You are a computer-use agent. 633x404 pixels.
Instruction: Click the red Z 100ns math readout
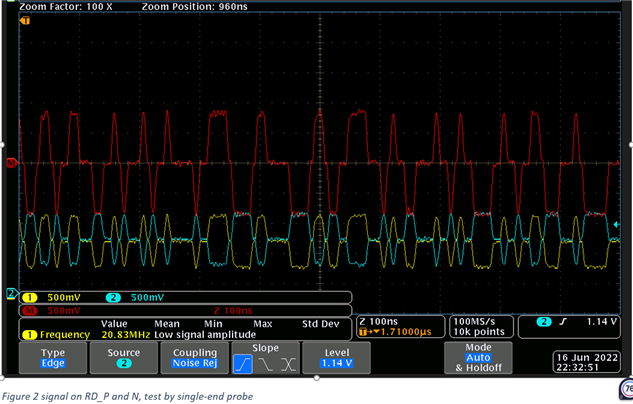coord(233,311)
